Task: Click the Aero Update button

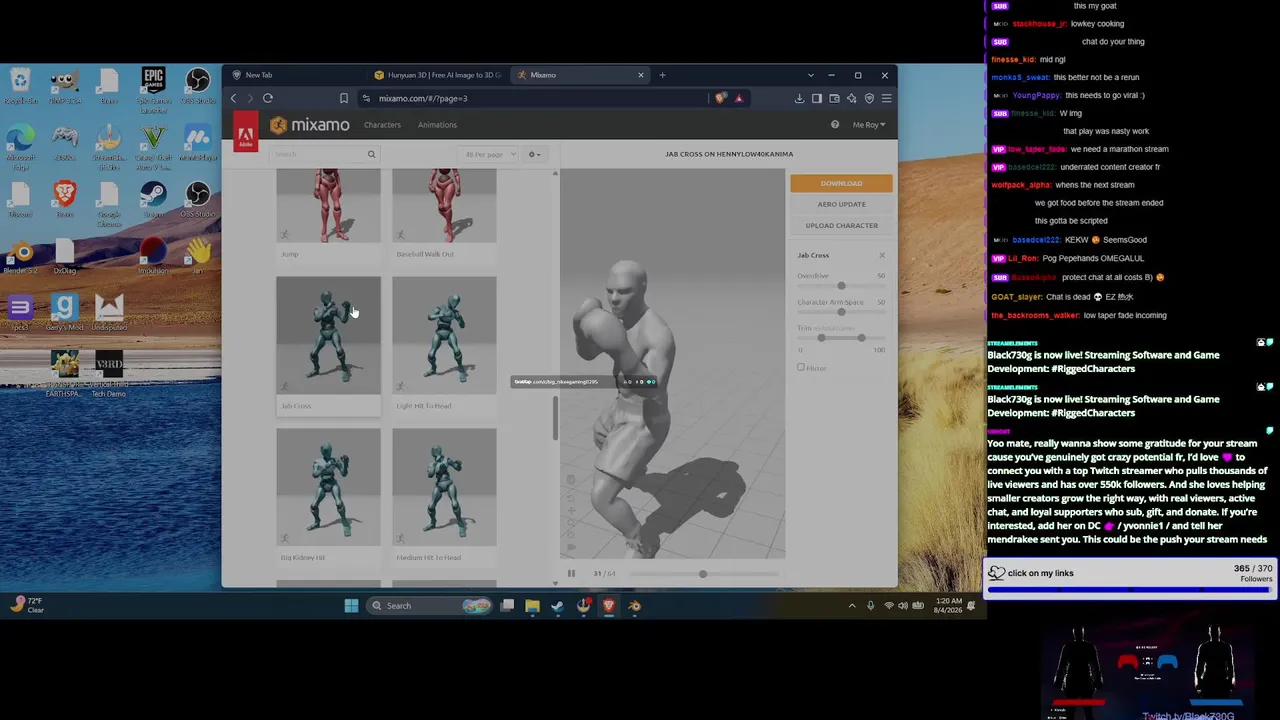Action: tap(841, 204)
